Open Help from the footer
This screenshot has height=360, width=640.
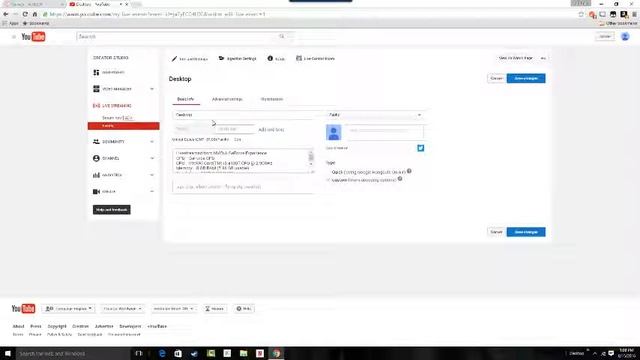click(244, 309)
